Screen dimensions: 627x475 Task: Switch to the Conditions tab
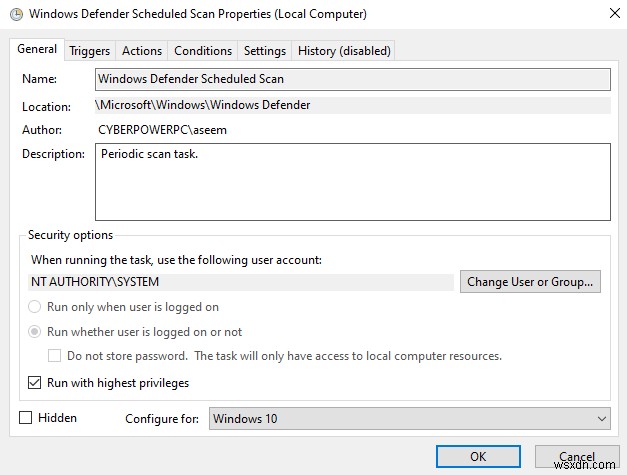coord(203,51)
